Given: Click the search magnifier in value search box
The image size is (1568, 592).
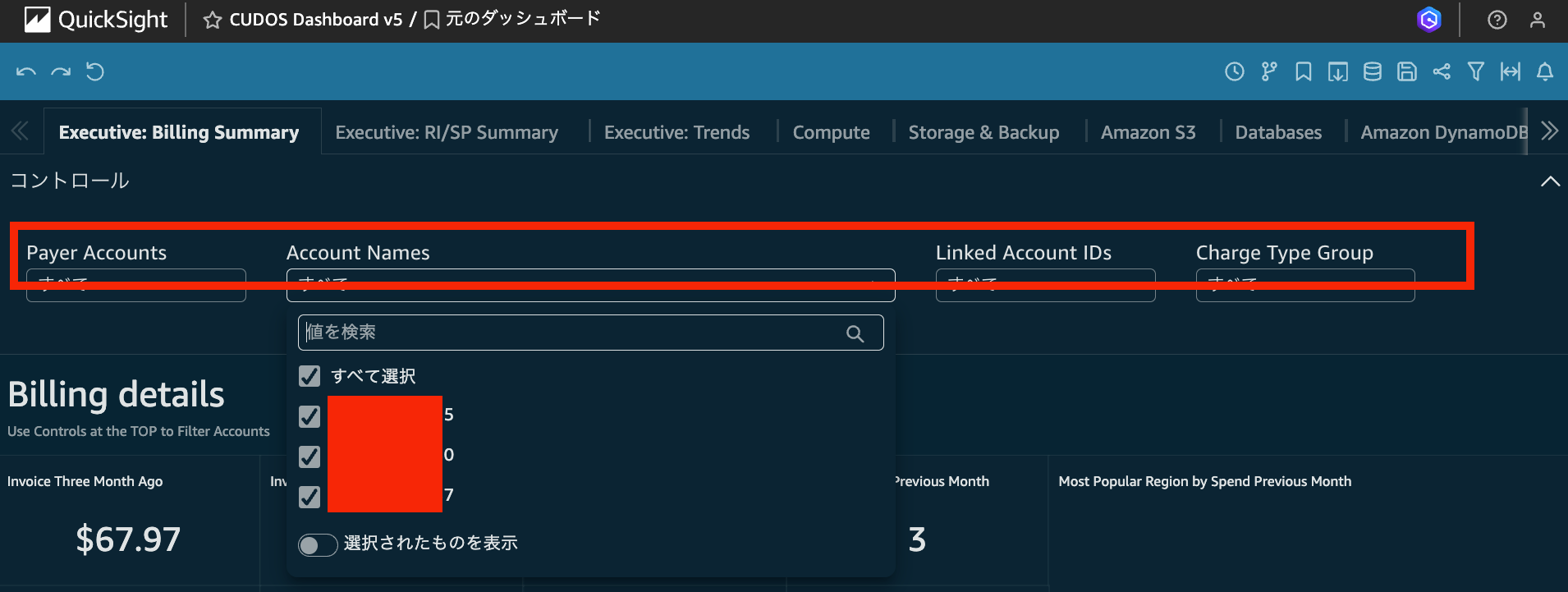Looking at the screenshot, I should (855, 333).
